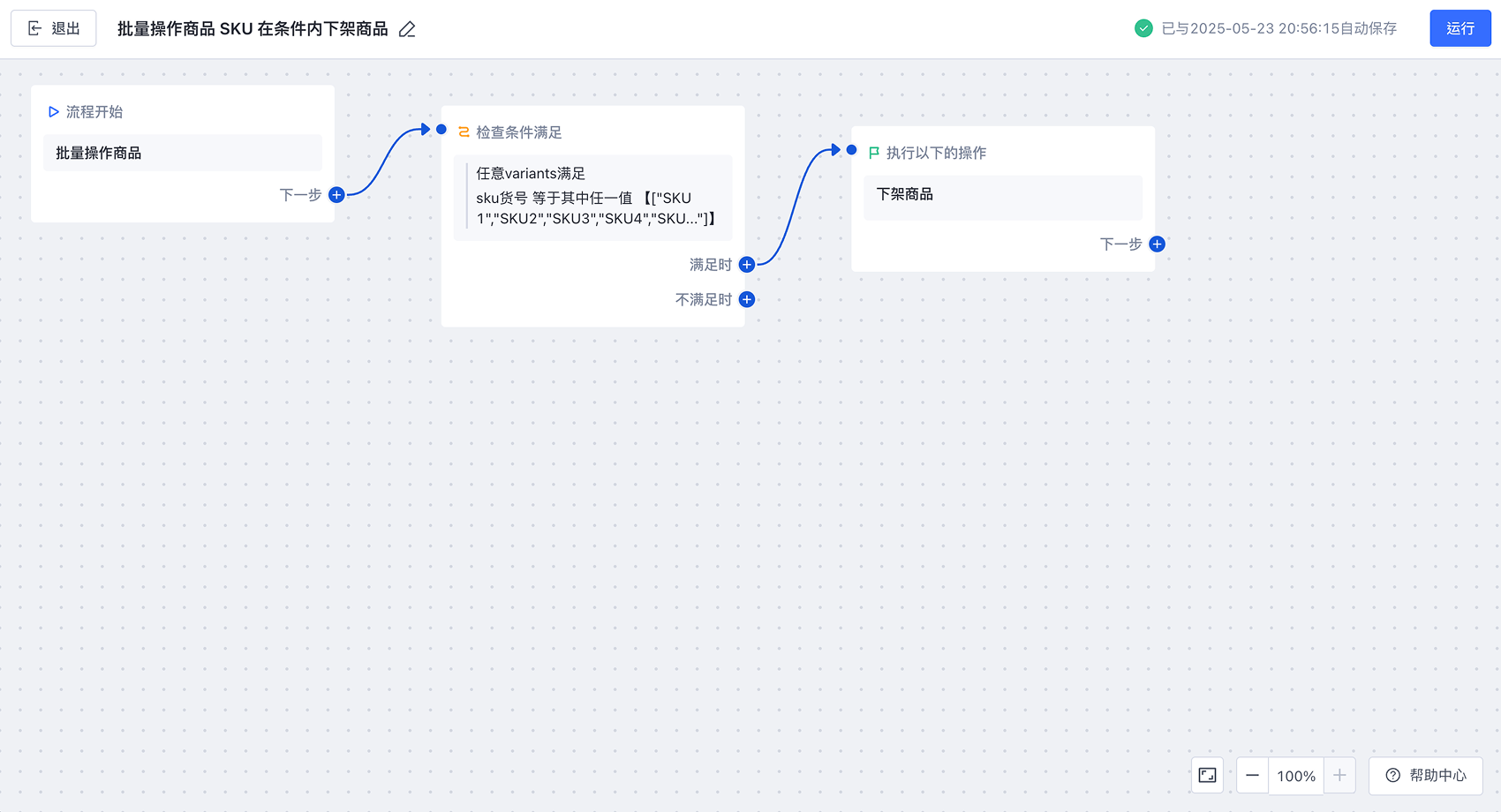Fit canvas to screen icon
The image size is (1501, 812).
point(1207,776)
